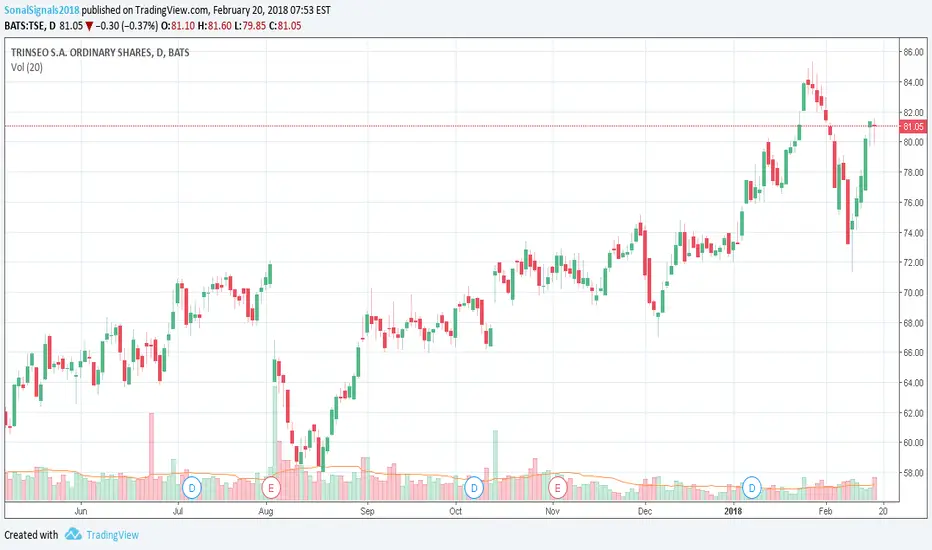
Task: Click the Nov label on time axis
Action: click(553, 511)
